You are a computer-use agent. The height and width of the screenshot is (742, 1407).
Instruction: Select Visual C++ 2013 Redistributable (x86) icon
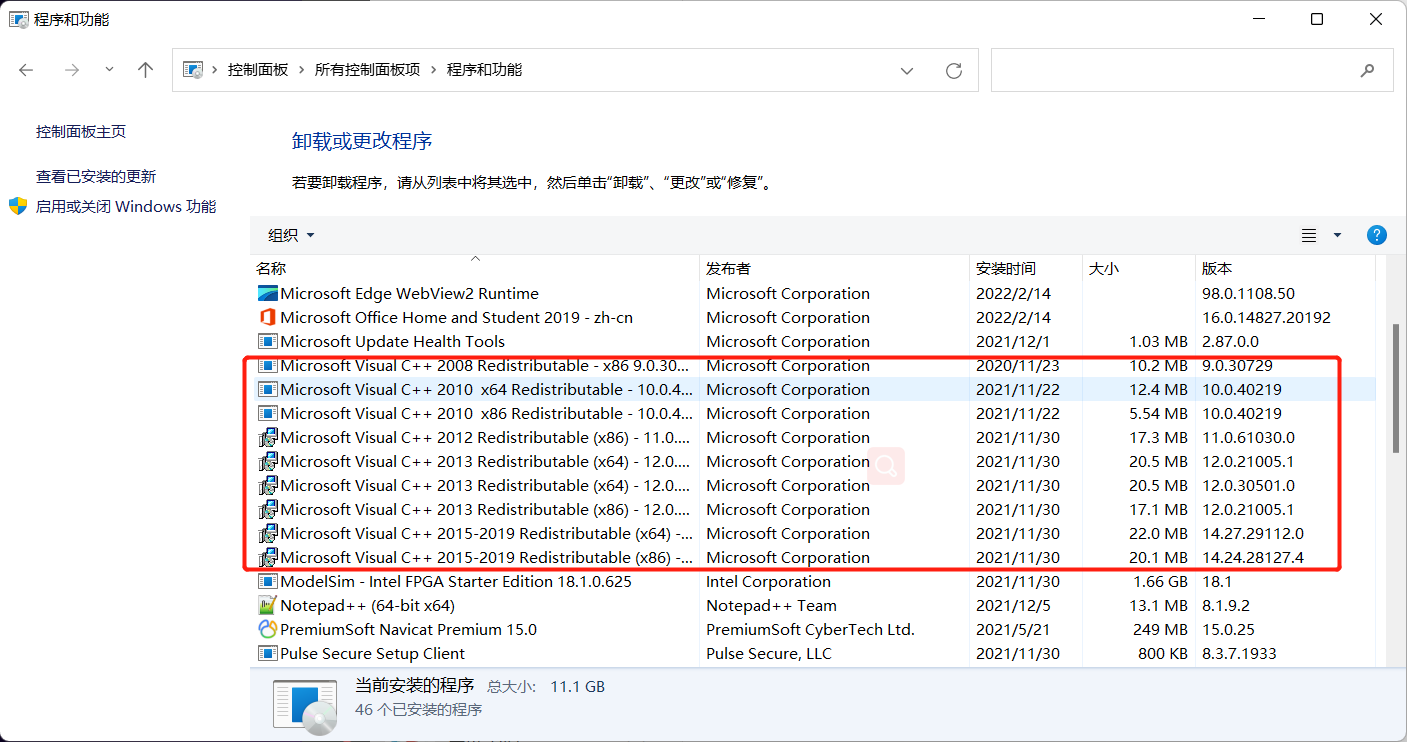(x=267, y=510)
